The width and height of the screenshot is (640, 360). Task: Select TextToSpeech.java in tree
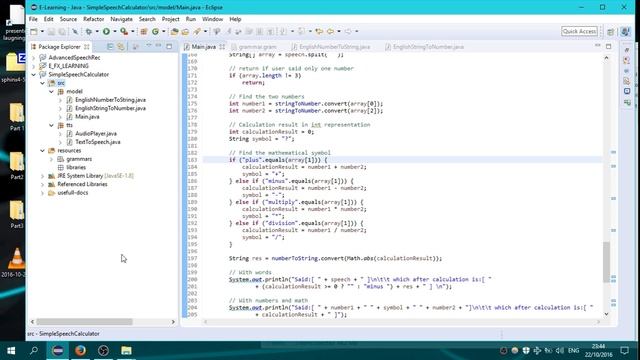[98, 142]
